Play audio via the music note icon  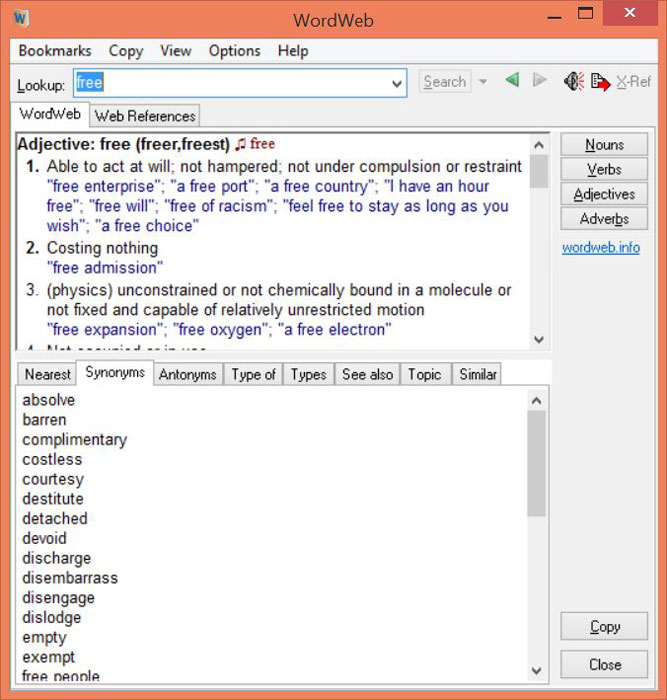tap(240, 144)
